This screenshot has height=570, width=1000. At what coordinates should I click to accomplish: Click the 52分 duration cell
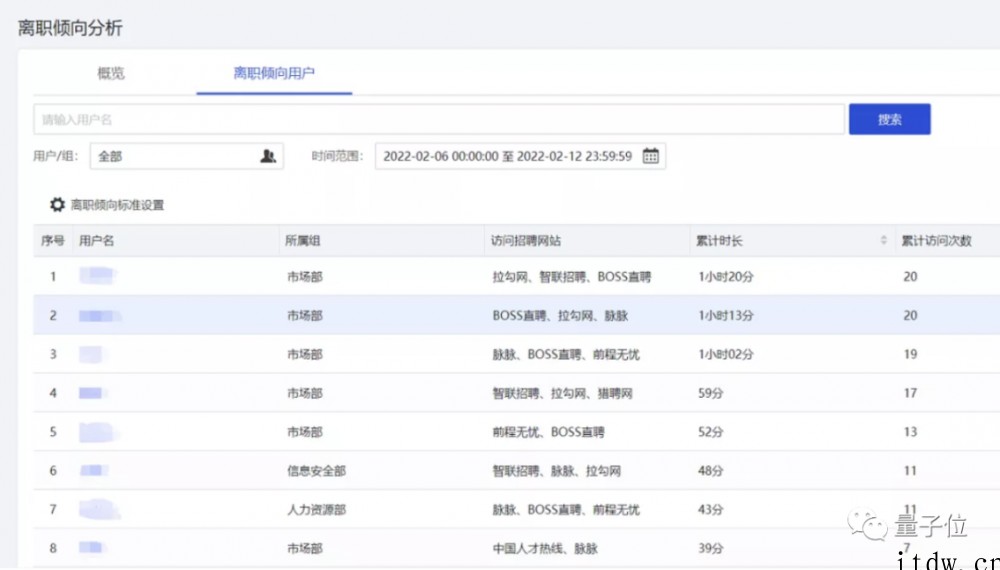tap(711, 432)
